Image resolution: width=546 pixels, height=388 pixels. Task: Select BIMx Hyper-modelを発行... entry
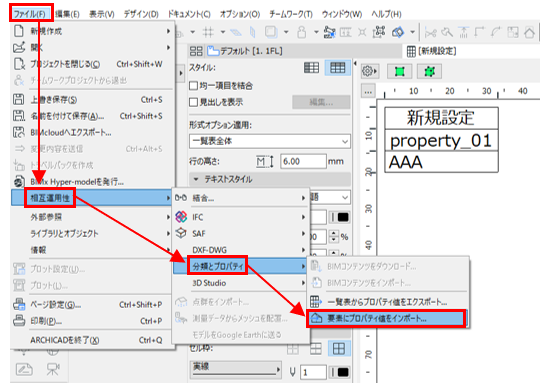[x=93, y=181]
